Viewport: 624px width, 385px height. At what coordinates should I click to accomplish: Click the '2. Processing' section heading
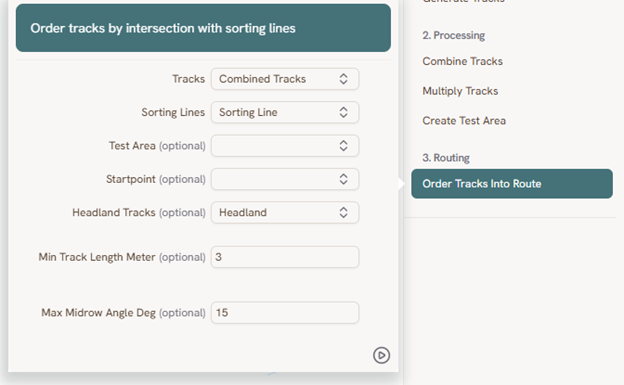pos(454,35)
